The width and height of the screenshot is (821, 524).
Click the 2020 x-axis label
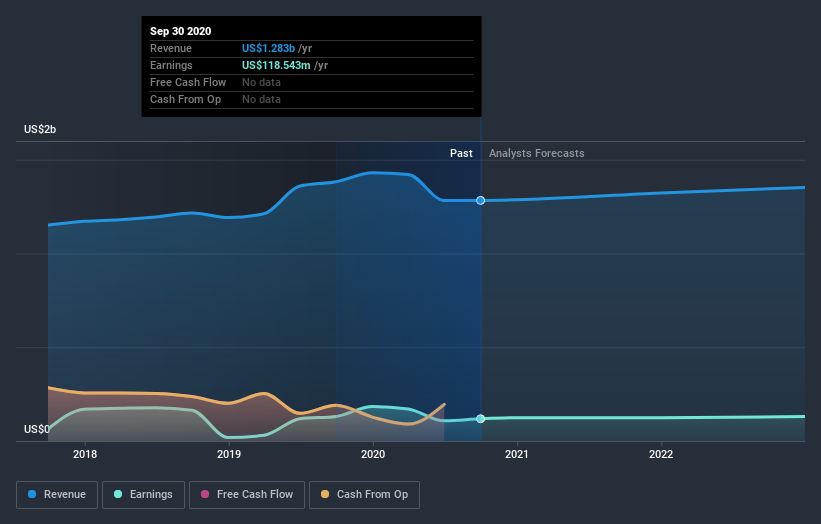373,454
